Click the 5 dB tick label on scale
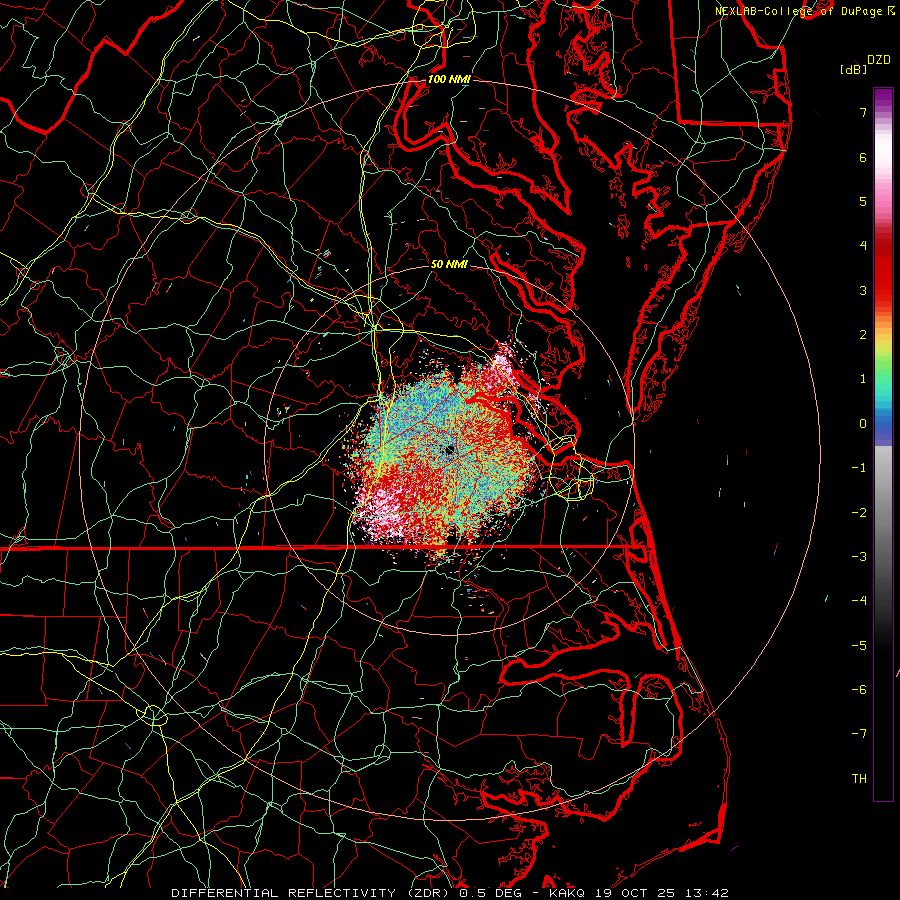 [863, 201]
